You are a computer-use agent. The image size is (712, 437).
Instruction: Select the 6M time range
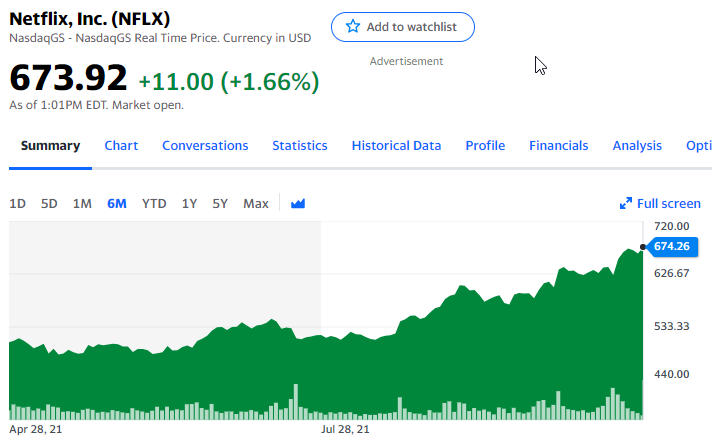[117, 204]
